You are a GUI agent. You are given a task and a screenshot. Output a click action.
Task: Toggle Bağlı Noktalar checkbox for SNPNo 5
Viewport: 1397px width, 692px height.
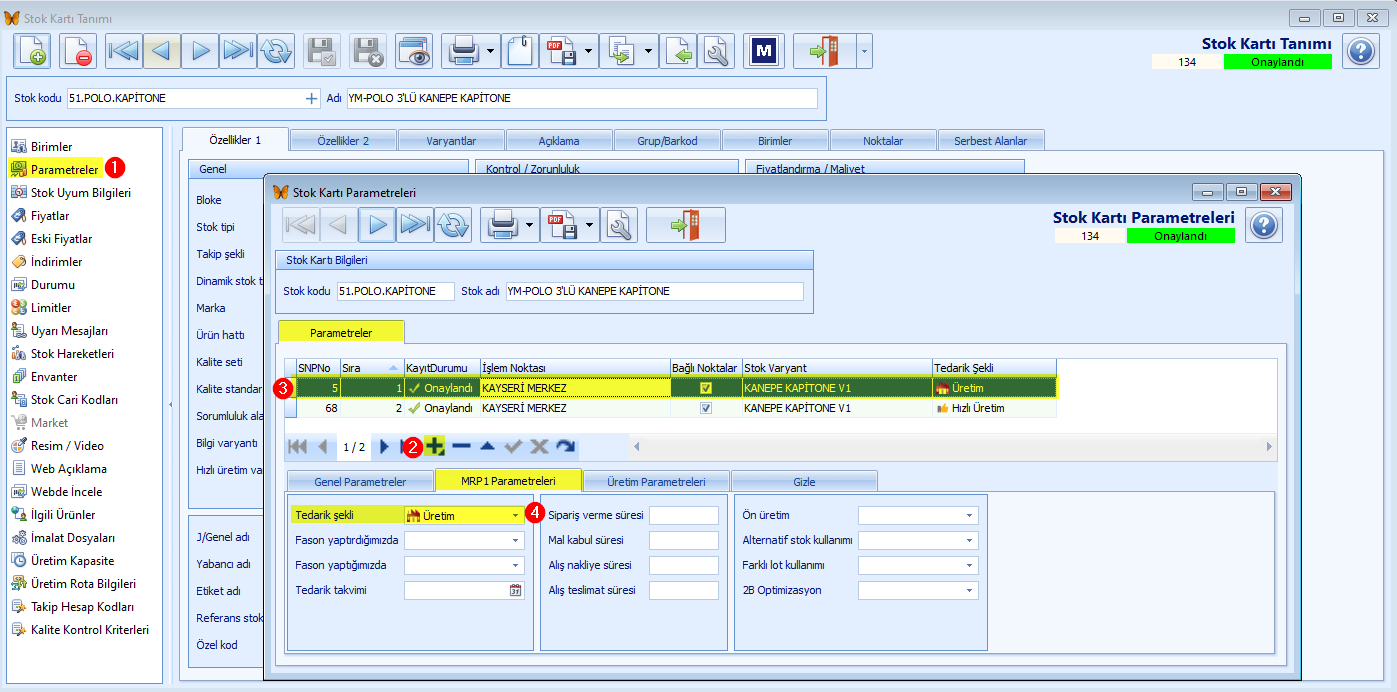click(x=706, y=388)
